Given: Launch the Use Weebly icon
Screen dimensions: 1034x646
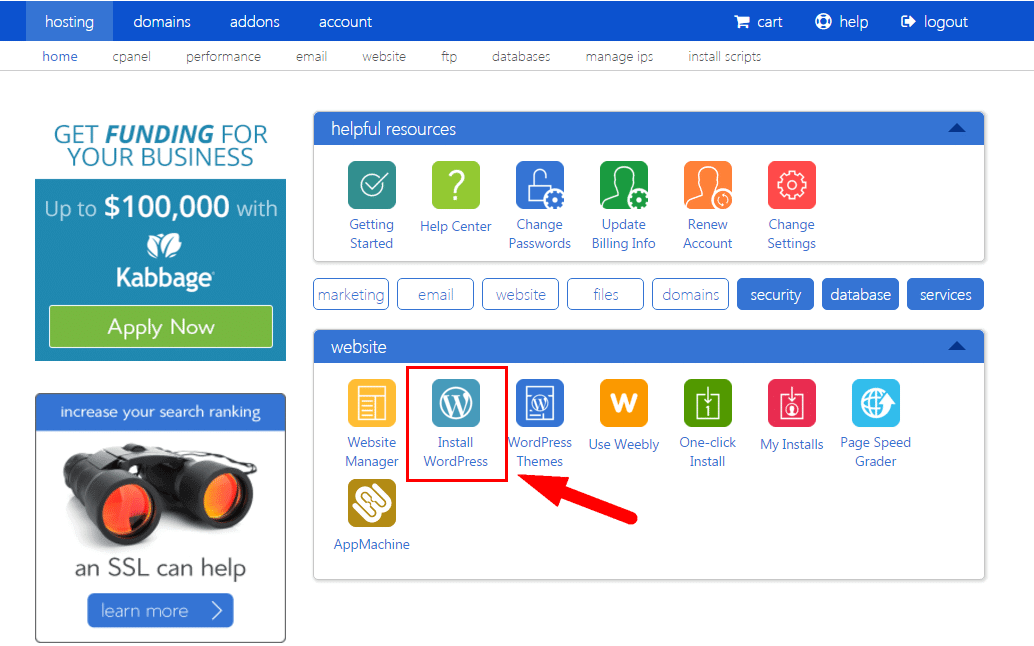Looking at the screenshot, I should (624, 403).
